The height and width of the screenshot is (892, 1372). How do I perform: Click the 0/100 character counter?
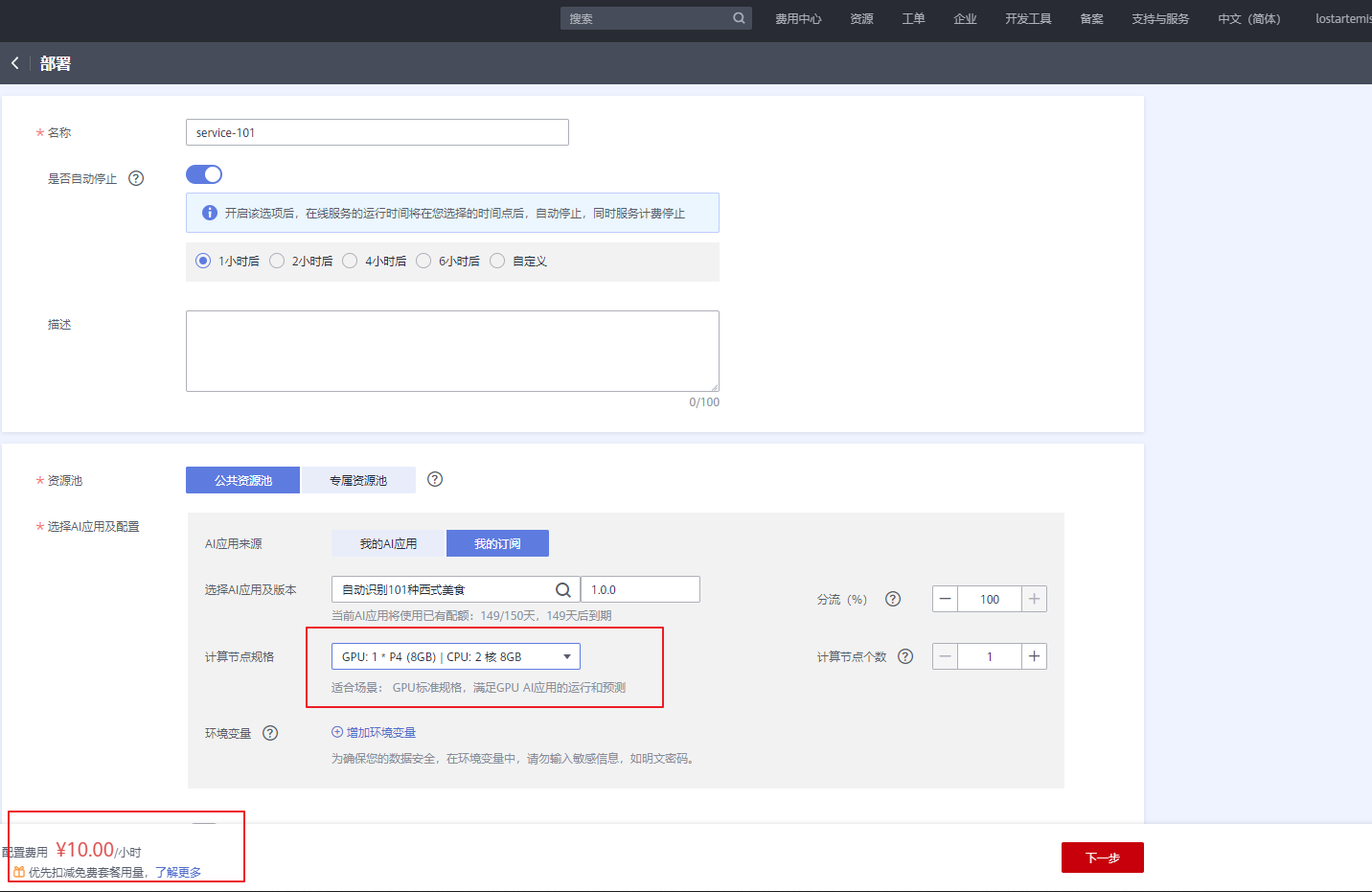point(704,402)
